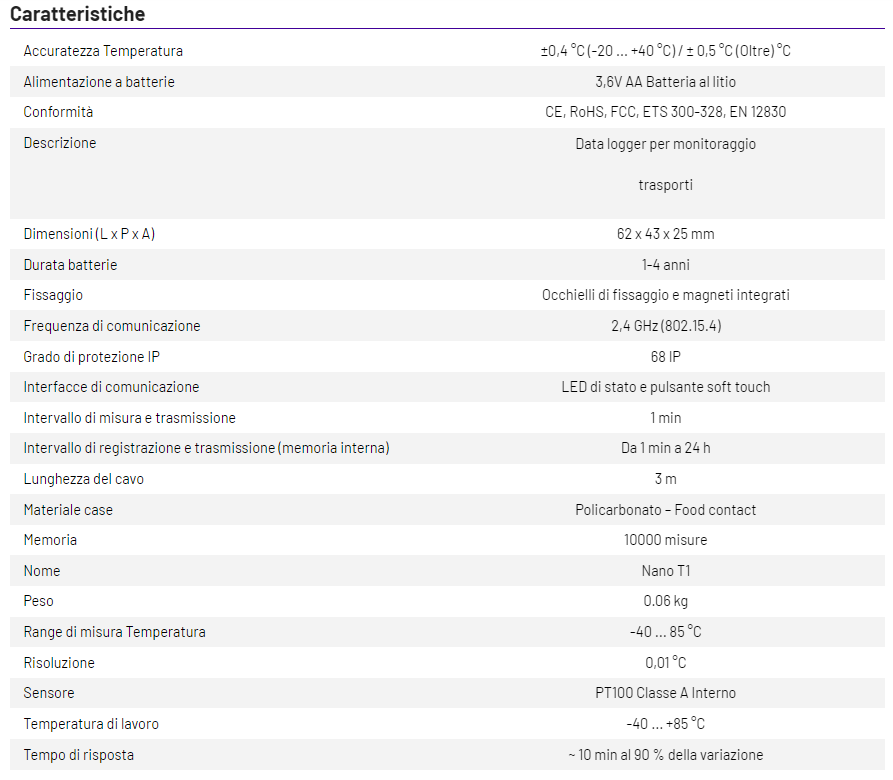Click the Descrizione row label

pos(60,143)
